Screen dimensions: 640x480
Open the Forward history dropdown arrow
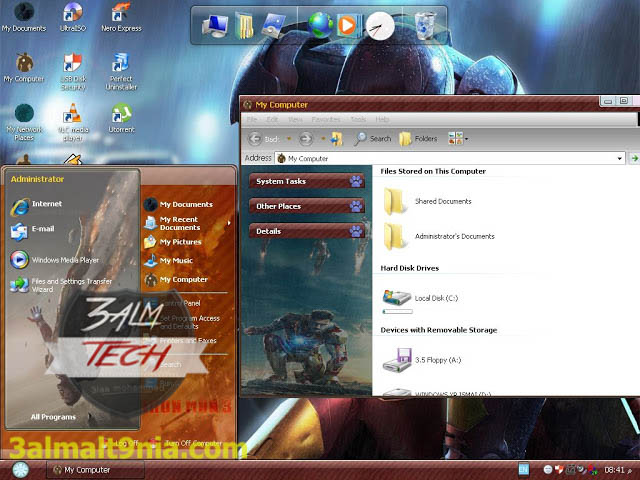coord(322,139)
